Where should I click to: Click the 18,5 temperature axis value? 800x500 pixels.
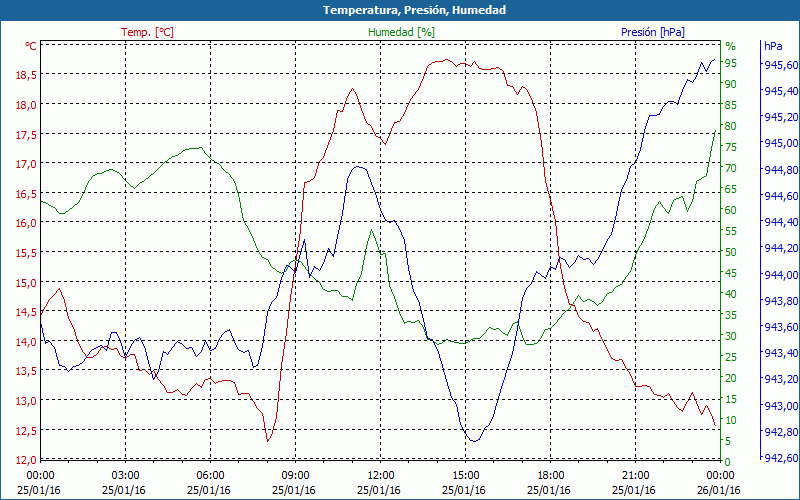(x=26, y=75)
